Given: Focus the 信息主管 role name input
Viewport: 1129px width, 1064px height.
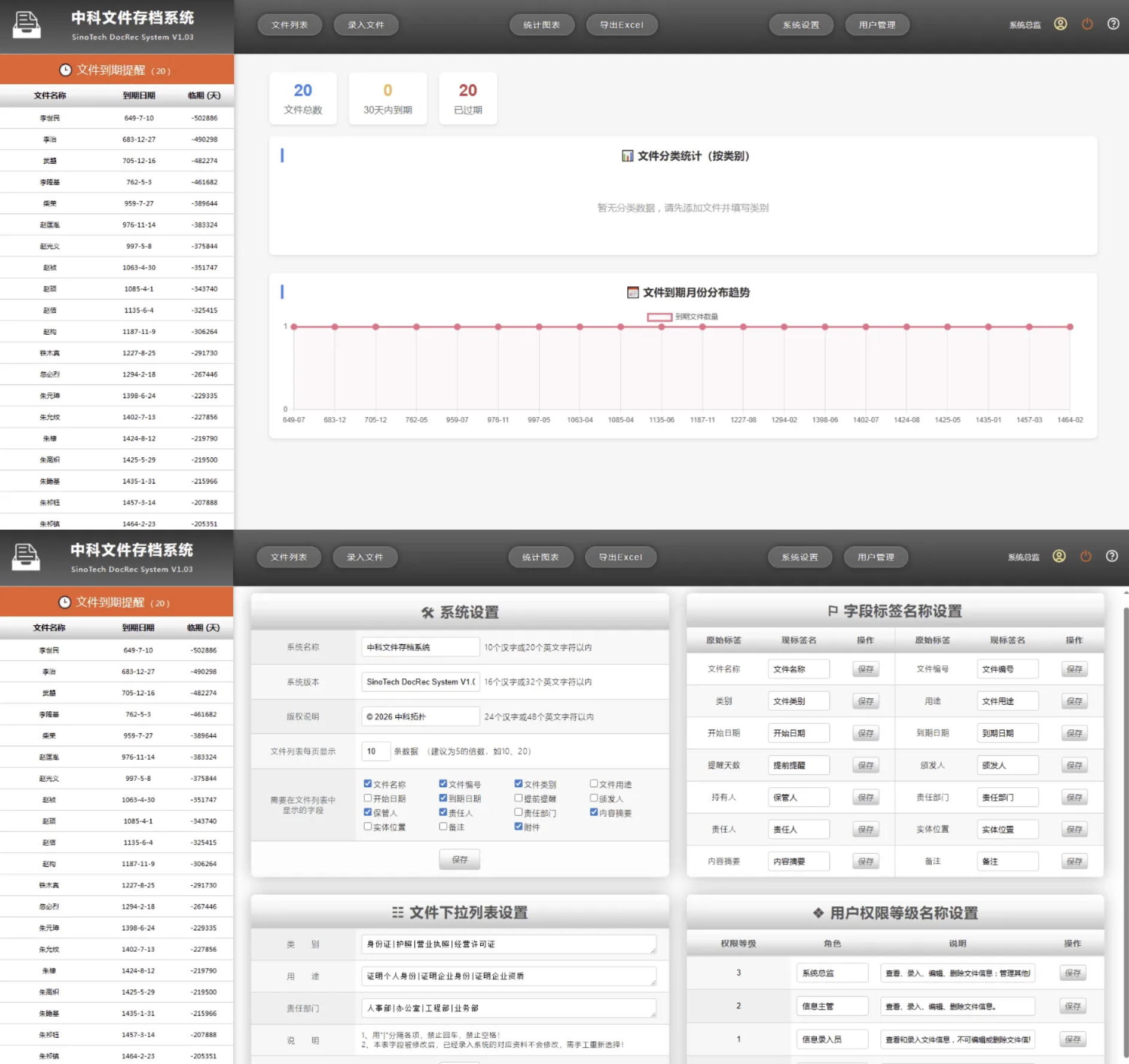Looking at the screenshot, I should coord(832,1006).
